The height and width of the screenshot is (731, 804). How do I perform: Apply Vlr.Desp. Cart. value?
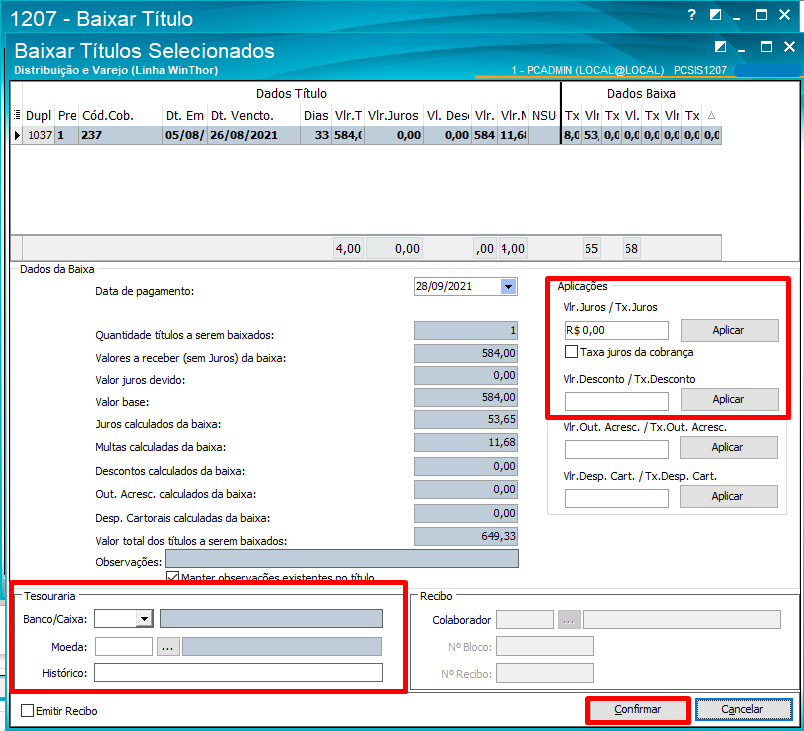(x=728, y=496)
